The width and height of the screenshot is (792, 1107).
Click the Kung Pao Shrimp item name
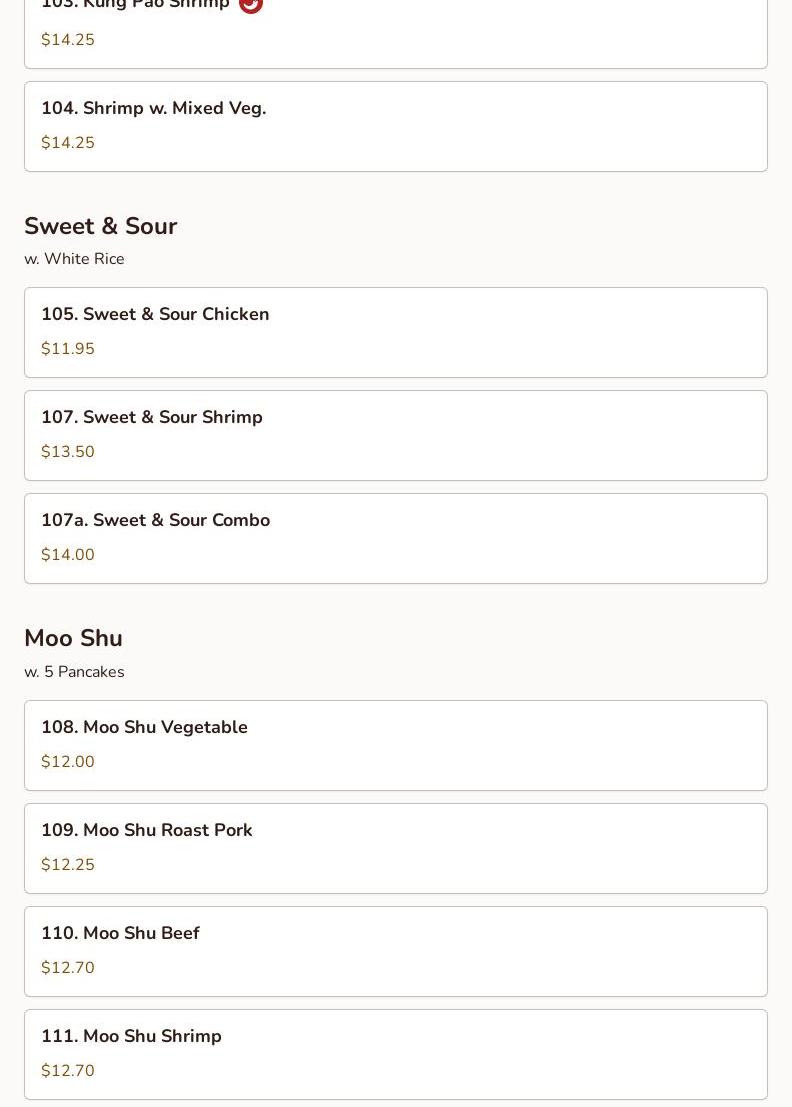[135, 5]
